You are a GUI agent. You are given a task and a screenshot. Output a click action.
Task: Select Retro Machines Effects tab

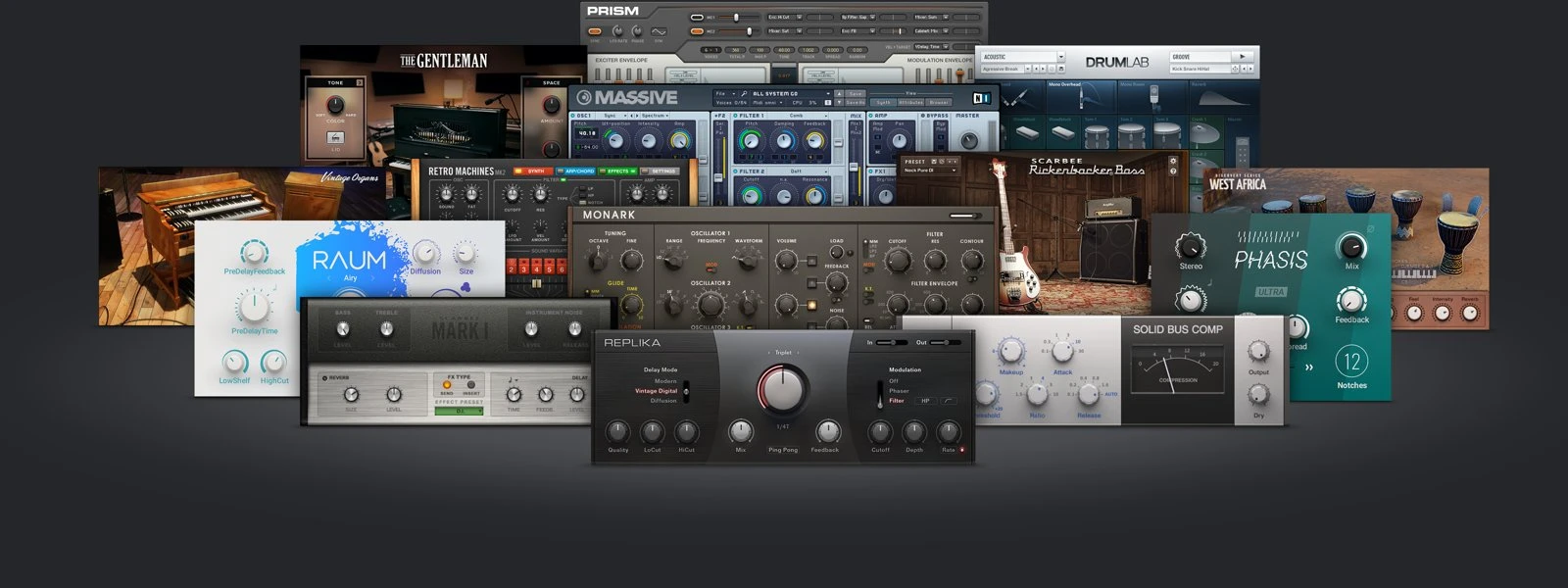coord(617,171)
